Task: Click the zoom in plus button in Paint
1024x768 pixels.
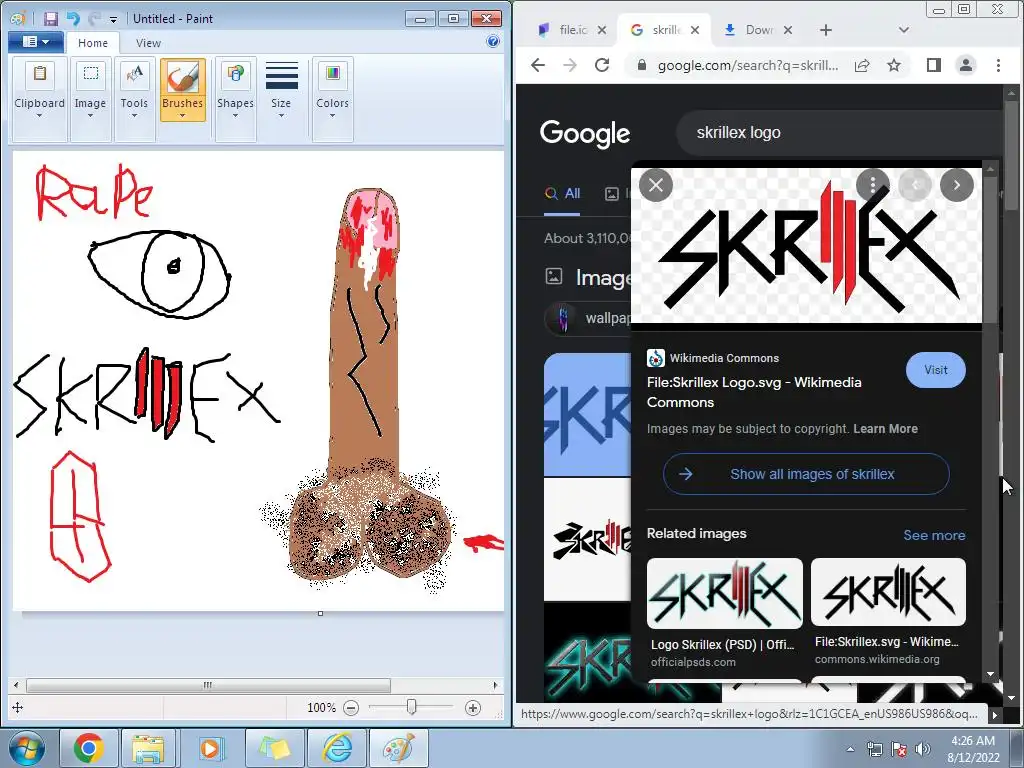Action: [473, 708]
